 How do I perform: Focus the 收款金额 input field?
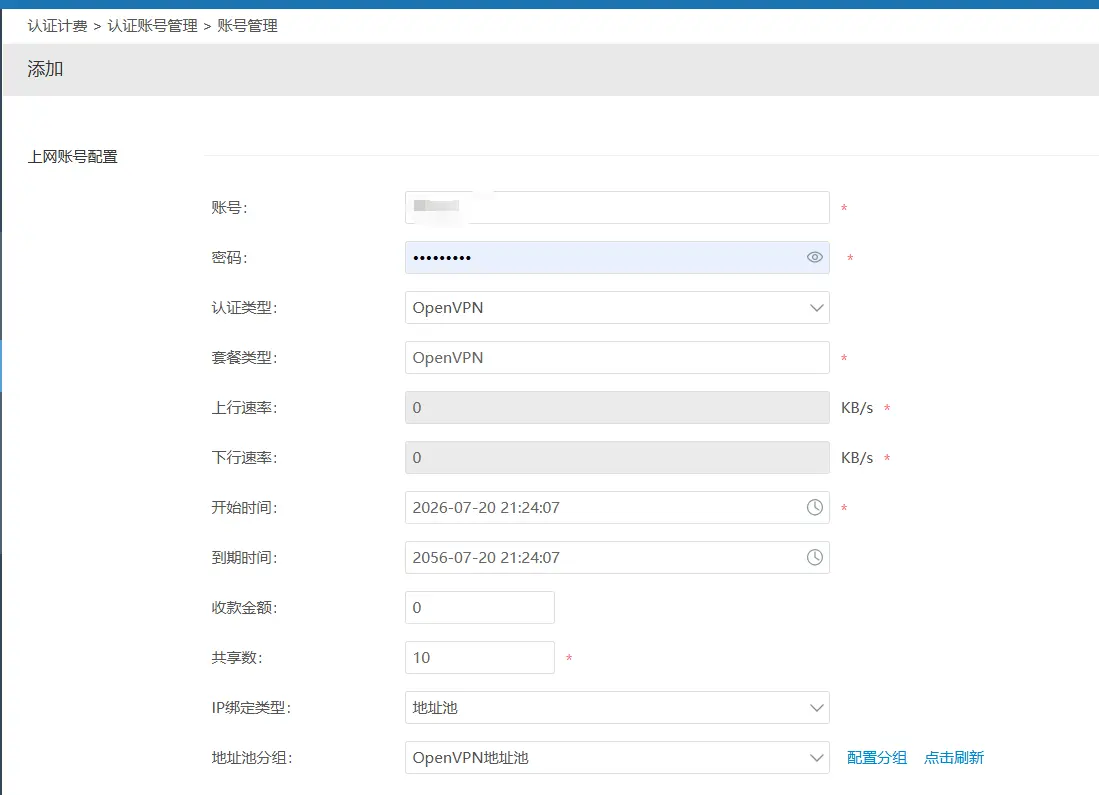(480, 607)
